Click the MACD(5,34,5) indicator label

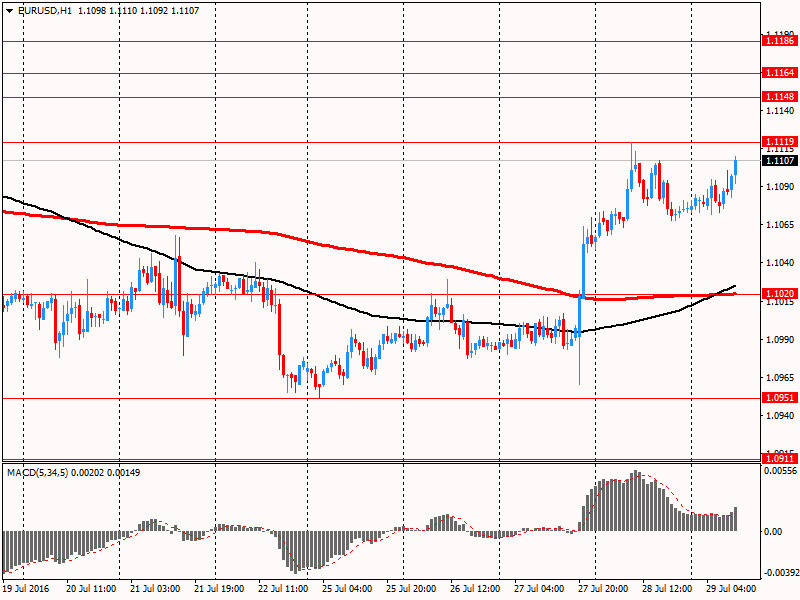[38, 473]
